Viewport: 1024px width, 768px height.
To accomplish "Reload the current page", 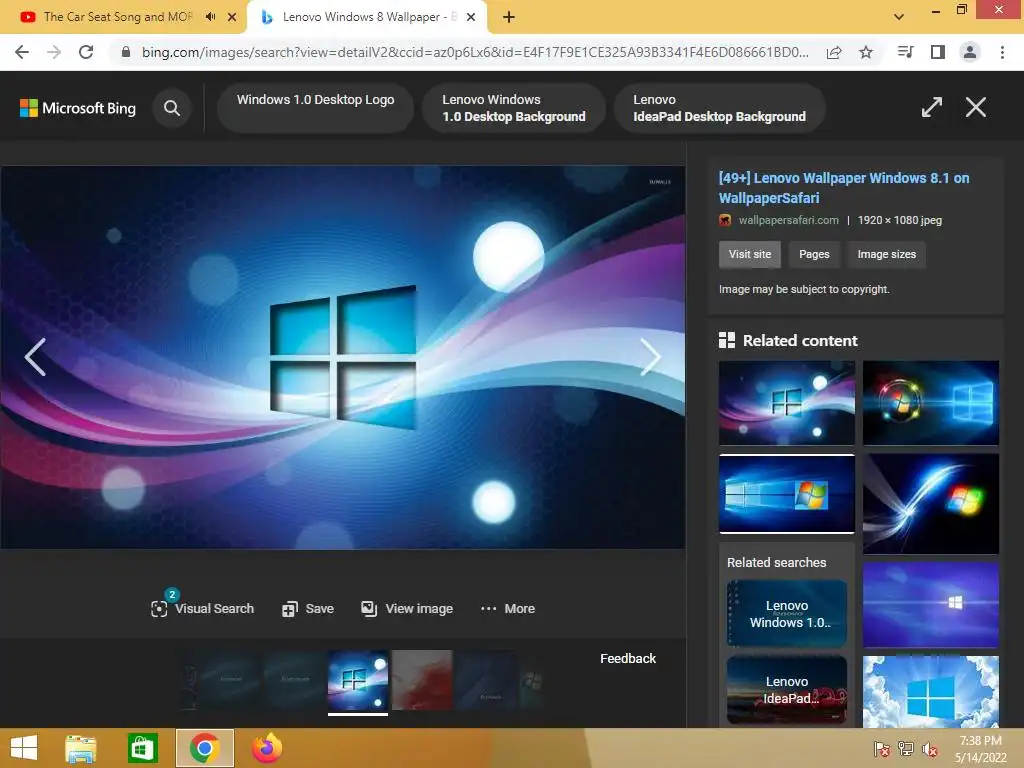I will [86, 52].
